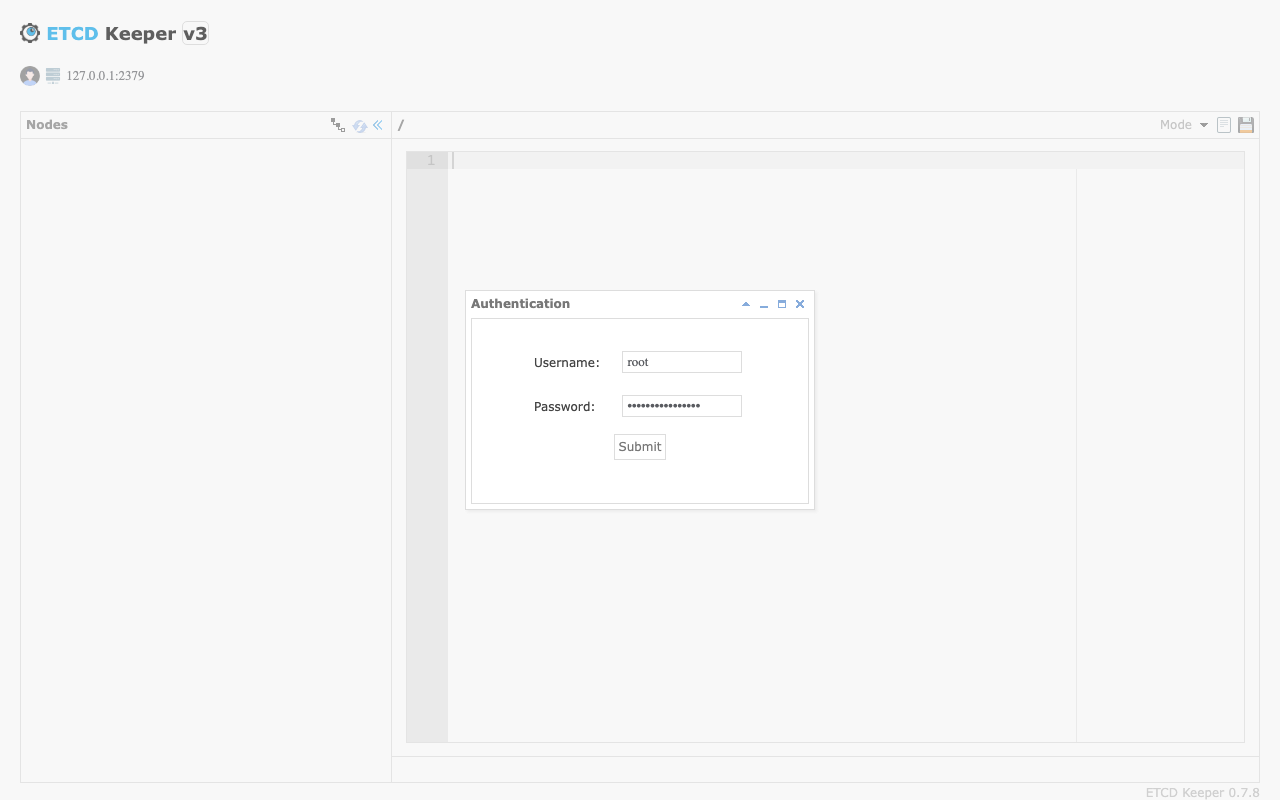
Task: Refresh the Nodes panel
Action: click(360, 126)
